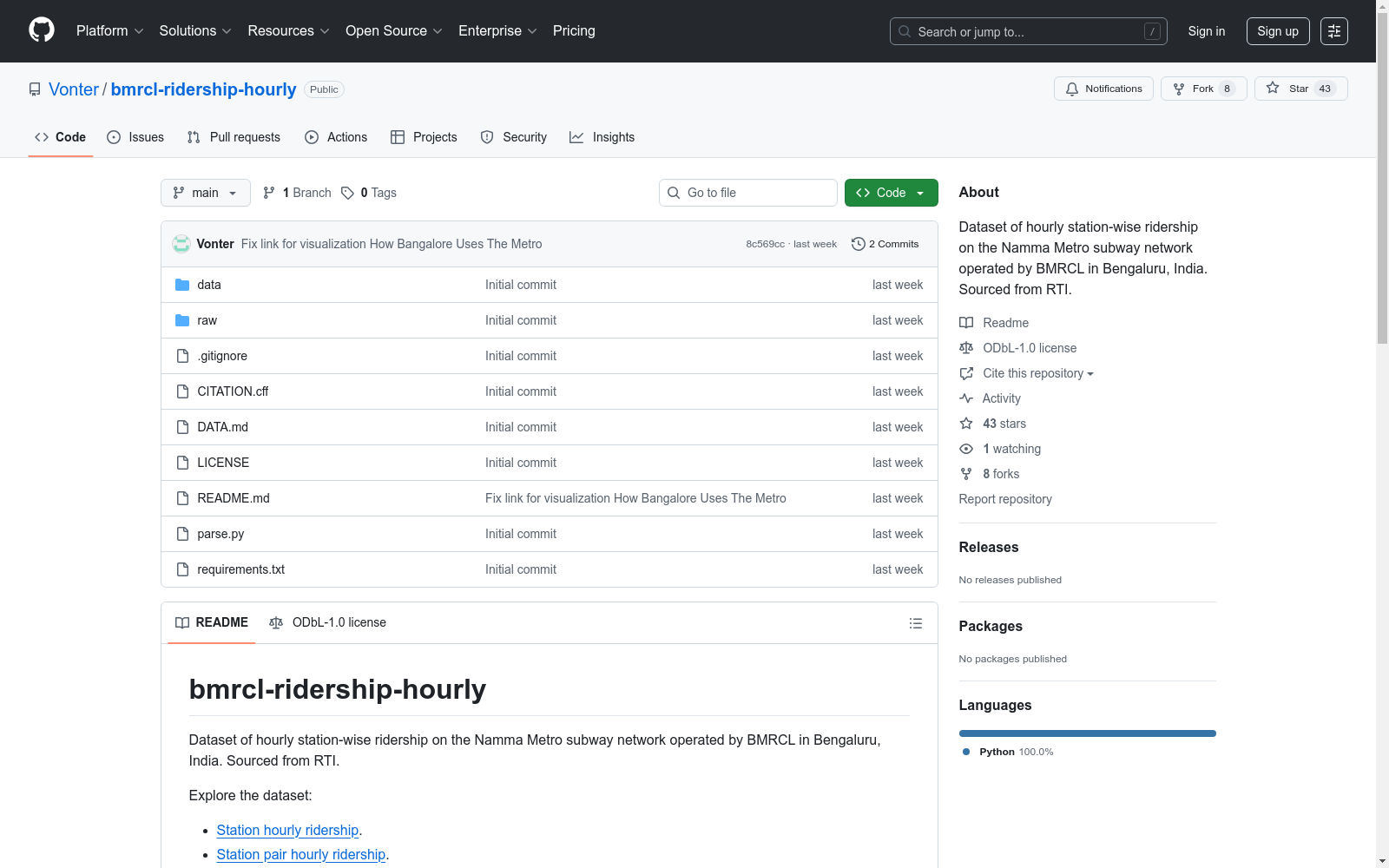The height and width of the screenshot is (868, 1389).
Task: Expand Cite this repository dropdown
Action: [x=1038, y=373]
